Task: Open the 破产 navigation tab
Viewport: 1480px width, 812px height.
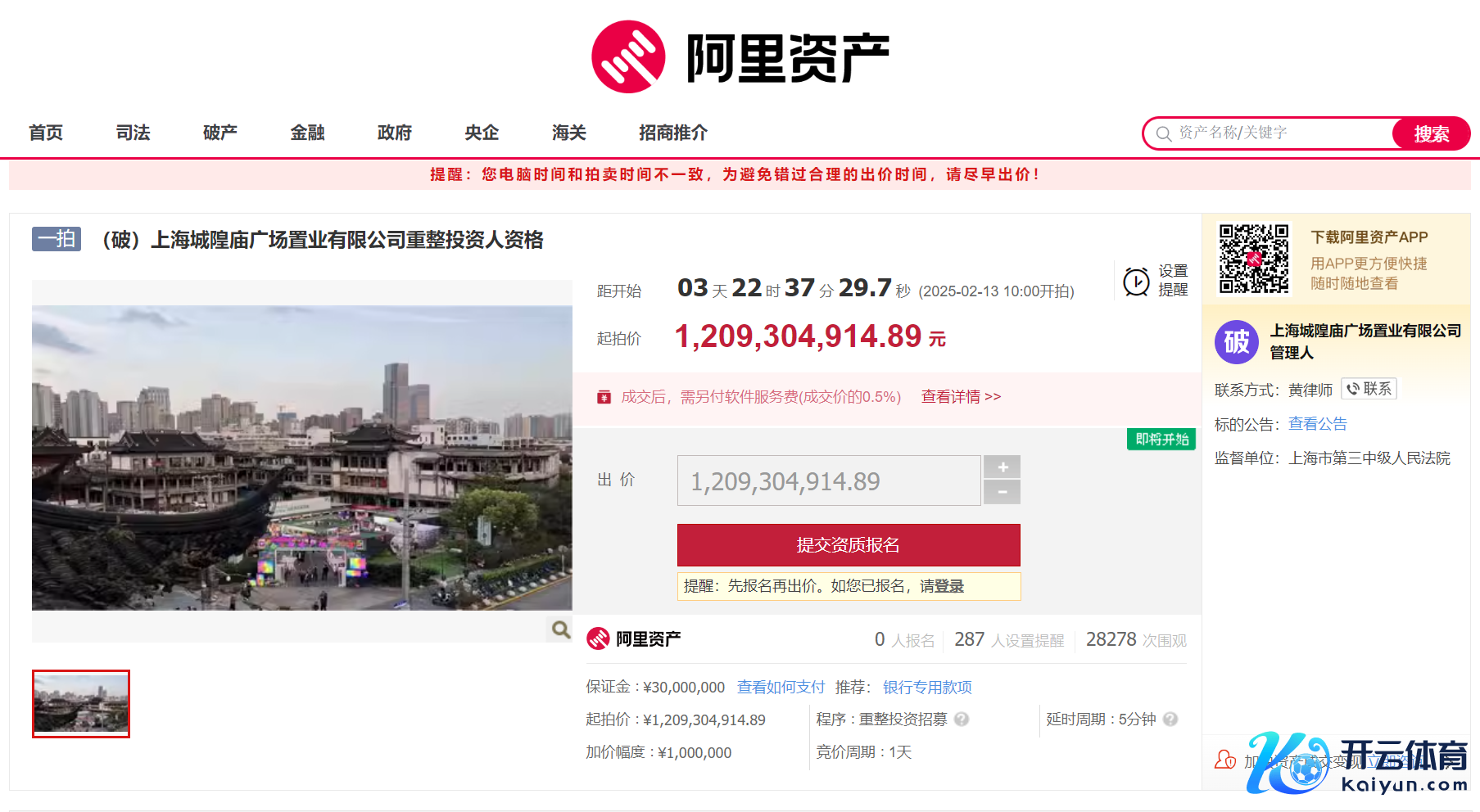Action: (x=220, y=133)
